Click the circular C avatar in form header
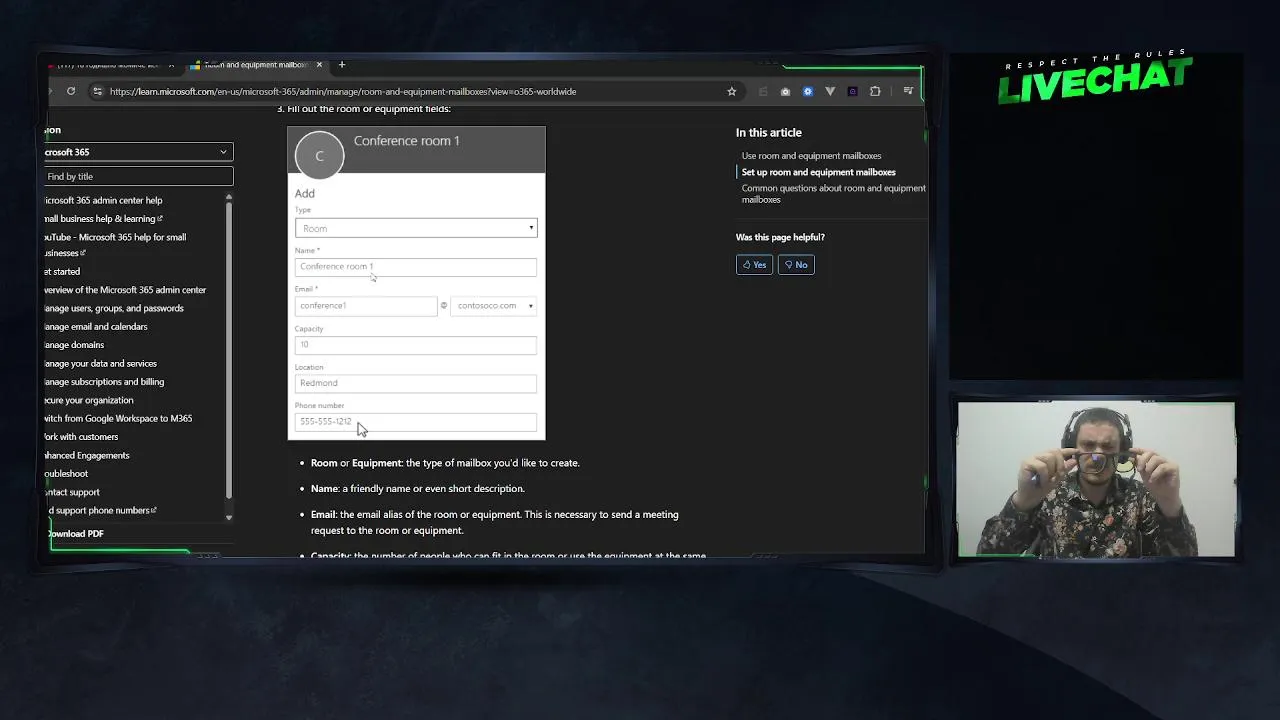 (319, 155)
